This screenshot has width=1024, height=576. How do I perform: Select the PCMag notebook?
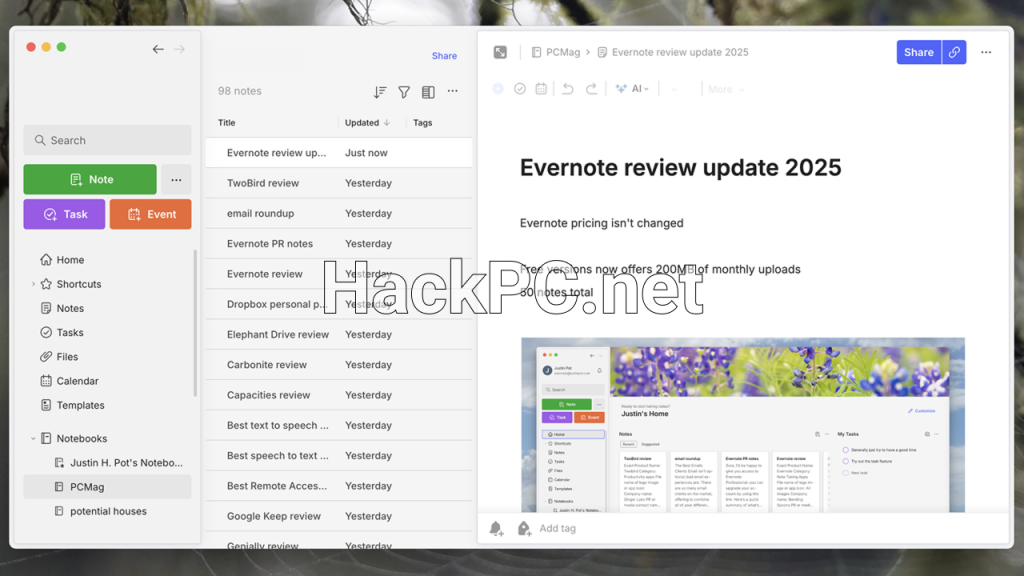tap(107, 487)
